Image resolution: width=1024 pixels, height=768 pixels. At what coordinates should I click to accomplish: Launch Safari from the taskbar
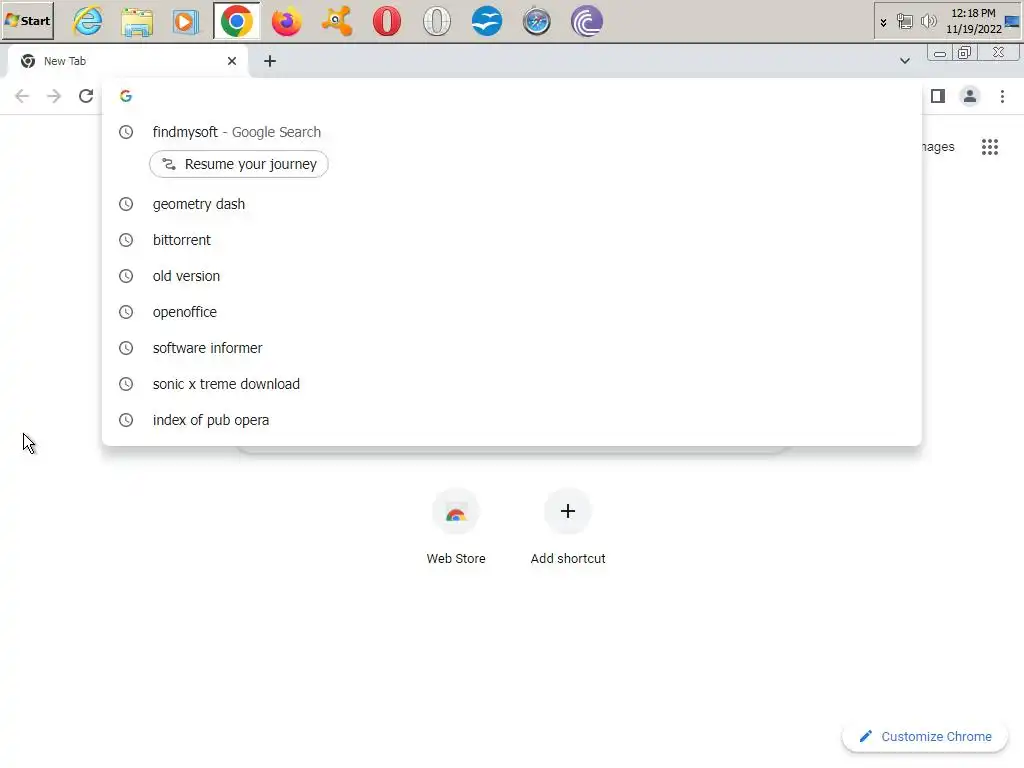click(x=537, y=21)
